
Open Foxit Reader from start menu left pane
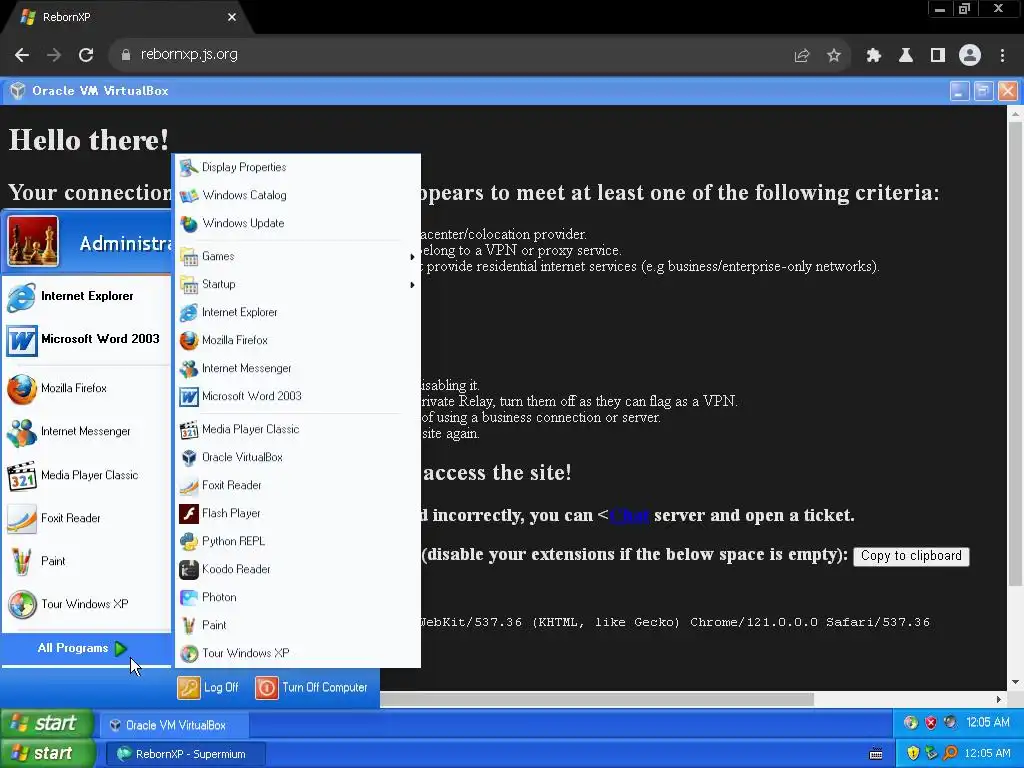click(x=86, y=519)
